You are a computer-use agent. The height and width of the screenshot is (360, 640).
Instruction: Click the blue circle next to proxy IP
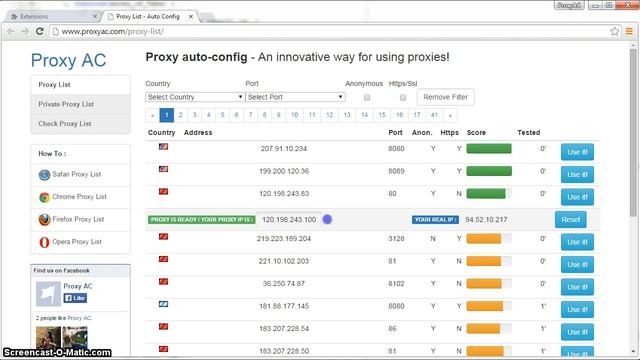pyautogui.click(x=327, y=220)
